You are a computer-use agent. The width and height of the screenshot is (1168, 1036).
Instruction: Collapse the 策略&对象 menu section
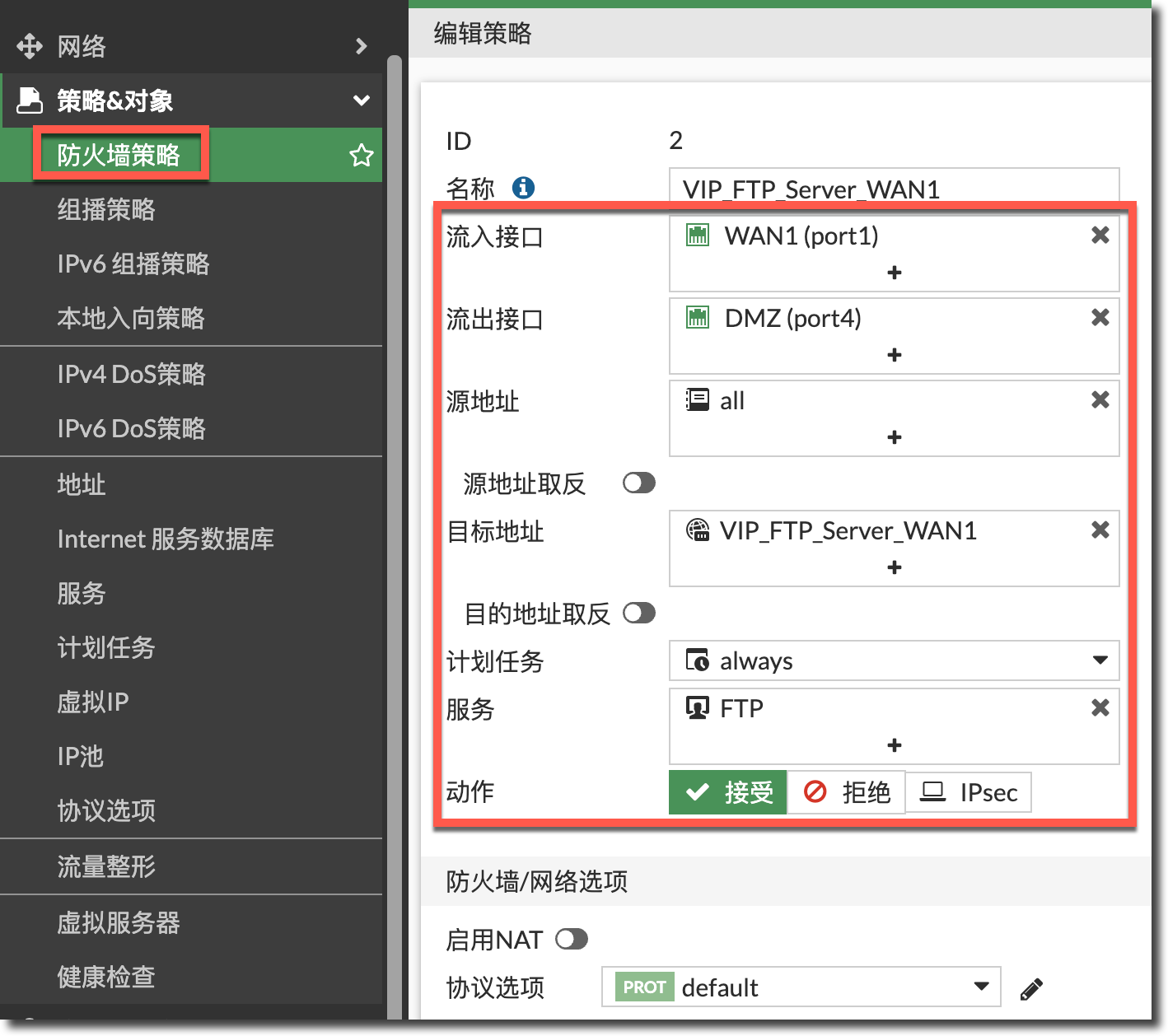(361, 100)
